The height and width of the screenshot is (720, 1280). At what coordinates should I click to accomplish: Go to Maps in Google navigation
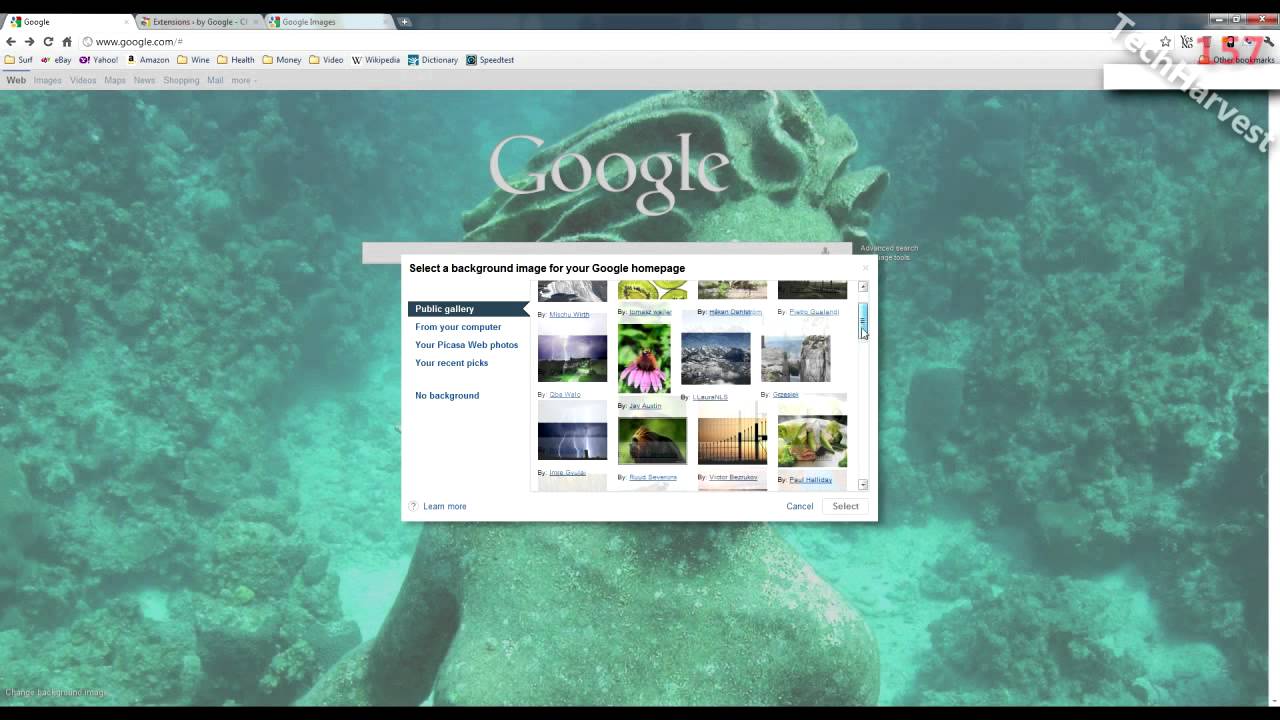tap(115, 80)
